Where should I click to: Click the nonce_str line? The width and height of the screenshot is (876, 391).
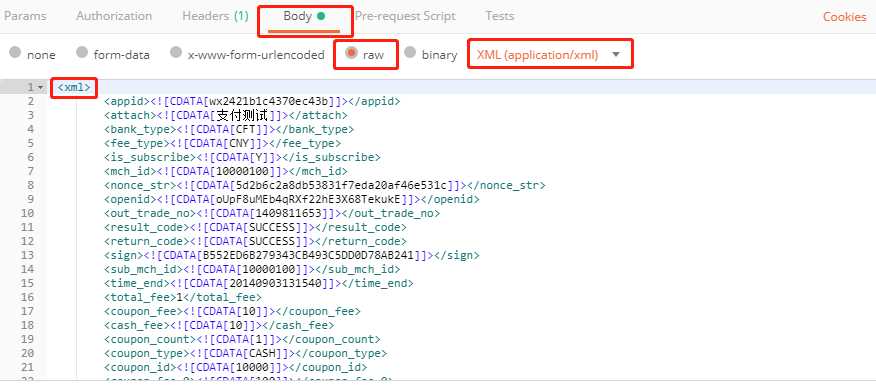(325, 185)
